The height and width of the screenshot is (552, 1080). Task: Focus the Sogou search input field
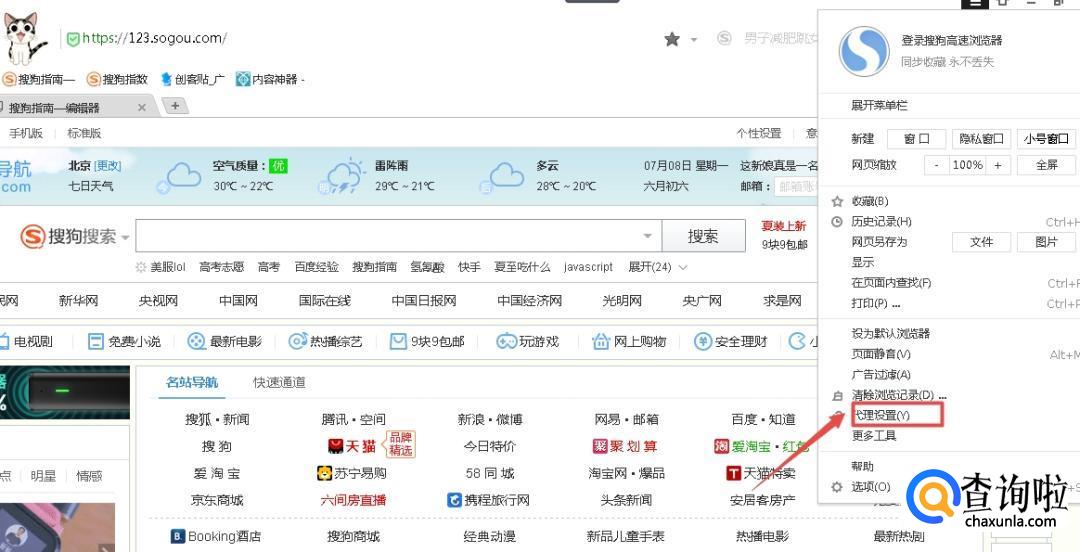point(389,236)
